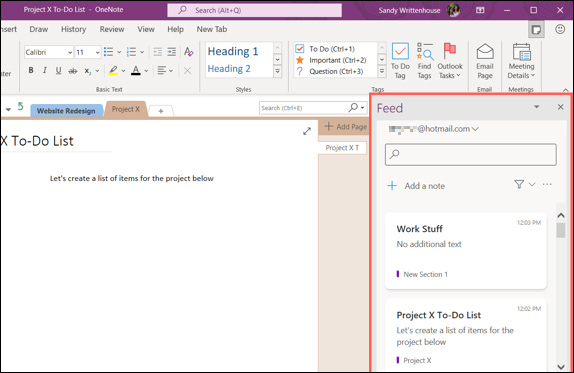Increase indent of the paragraph
This screenshot has height=373, width=574.
[171, 52]
